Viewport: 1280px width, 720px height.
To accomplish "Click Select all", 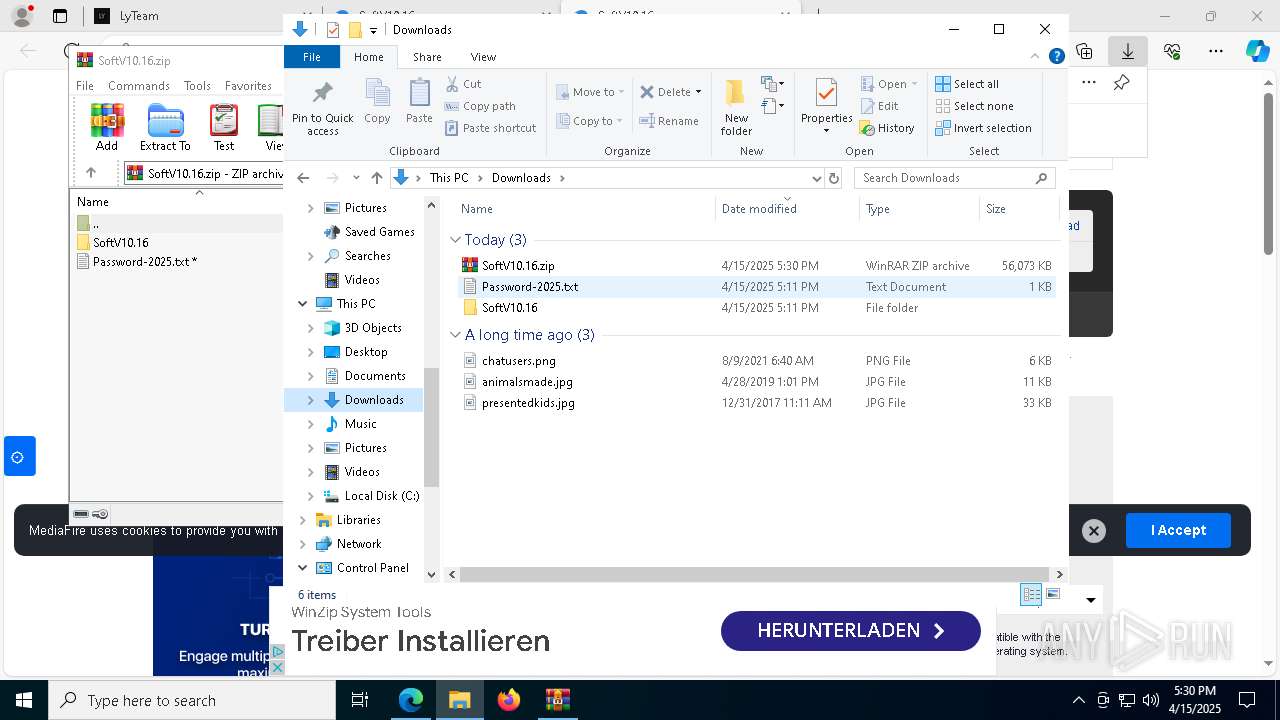I will coord(966,84).
